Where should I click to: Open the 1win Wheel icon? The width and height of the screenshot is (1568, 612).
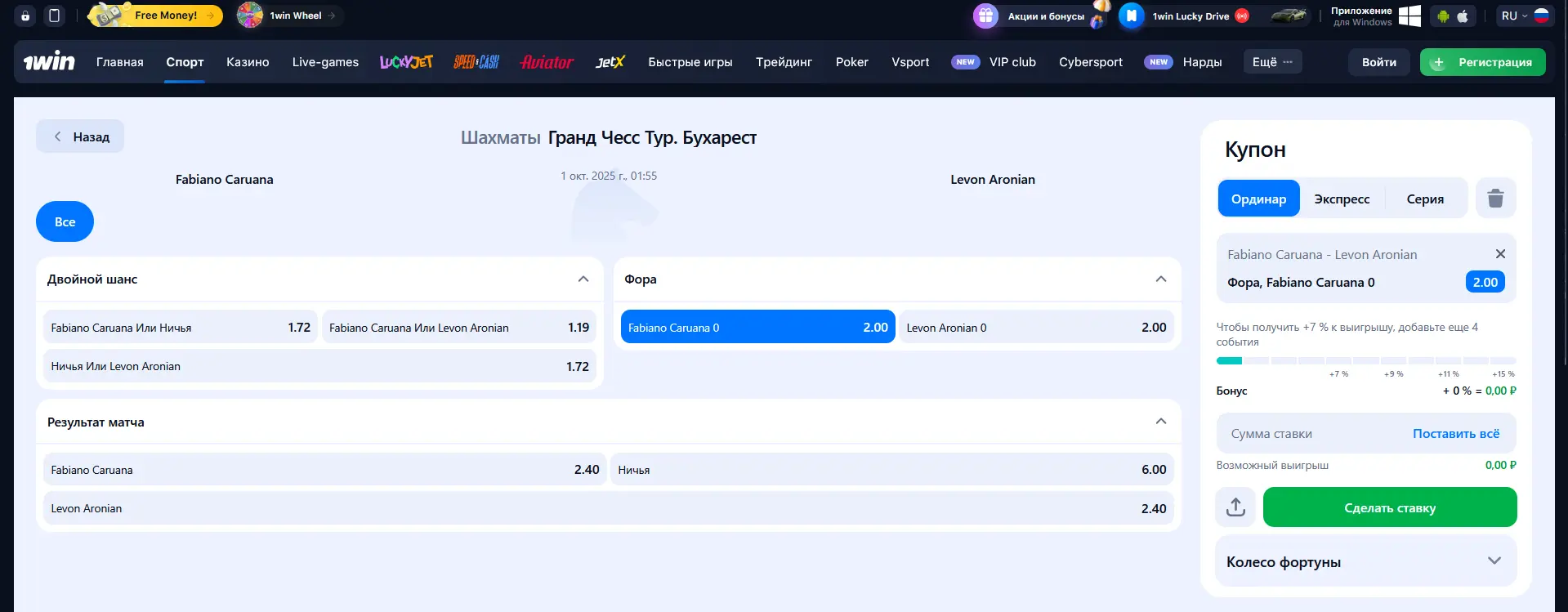[250, 16]
